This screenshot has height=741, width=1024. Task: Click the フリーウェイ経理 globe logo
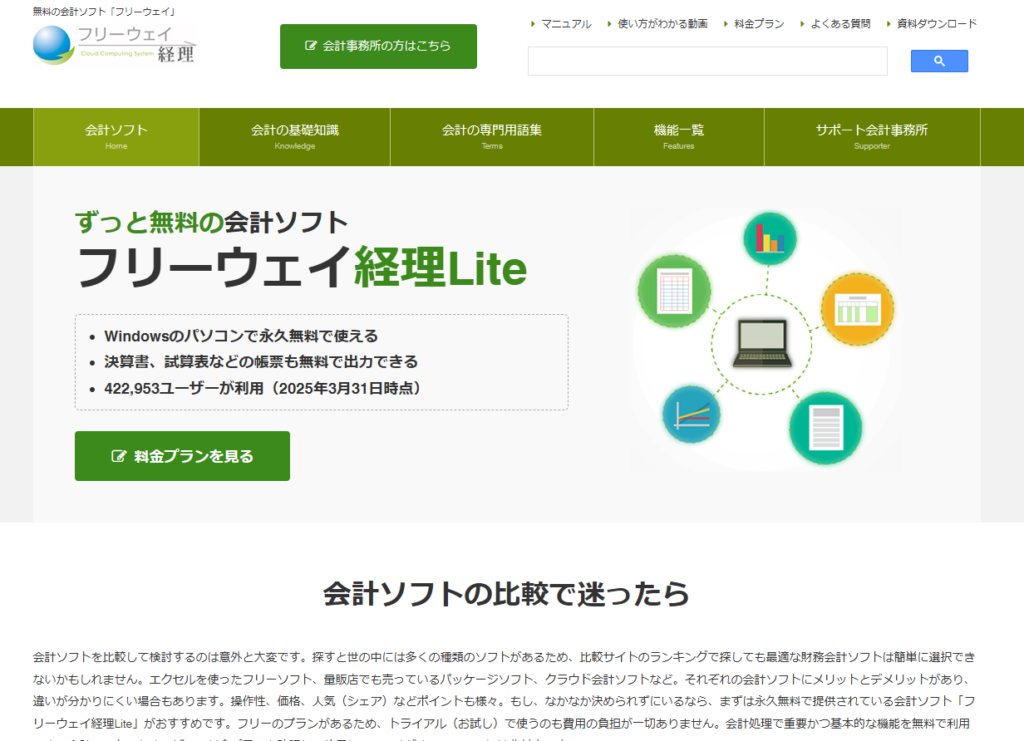[114, 45]
